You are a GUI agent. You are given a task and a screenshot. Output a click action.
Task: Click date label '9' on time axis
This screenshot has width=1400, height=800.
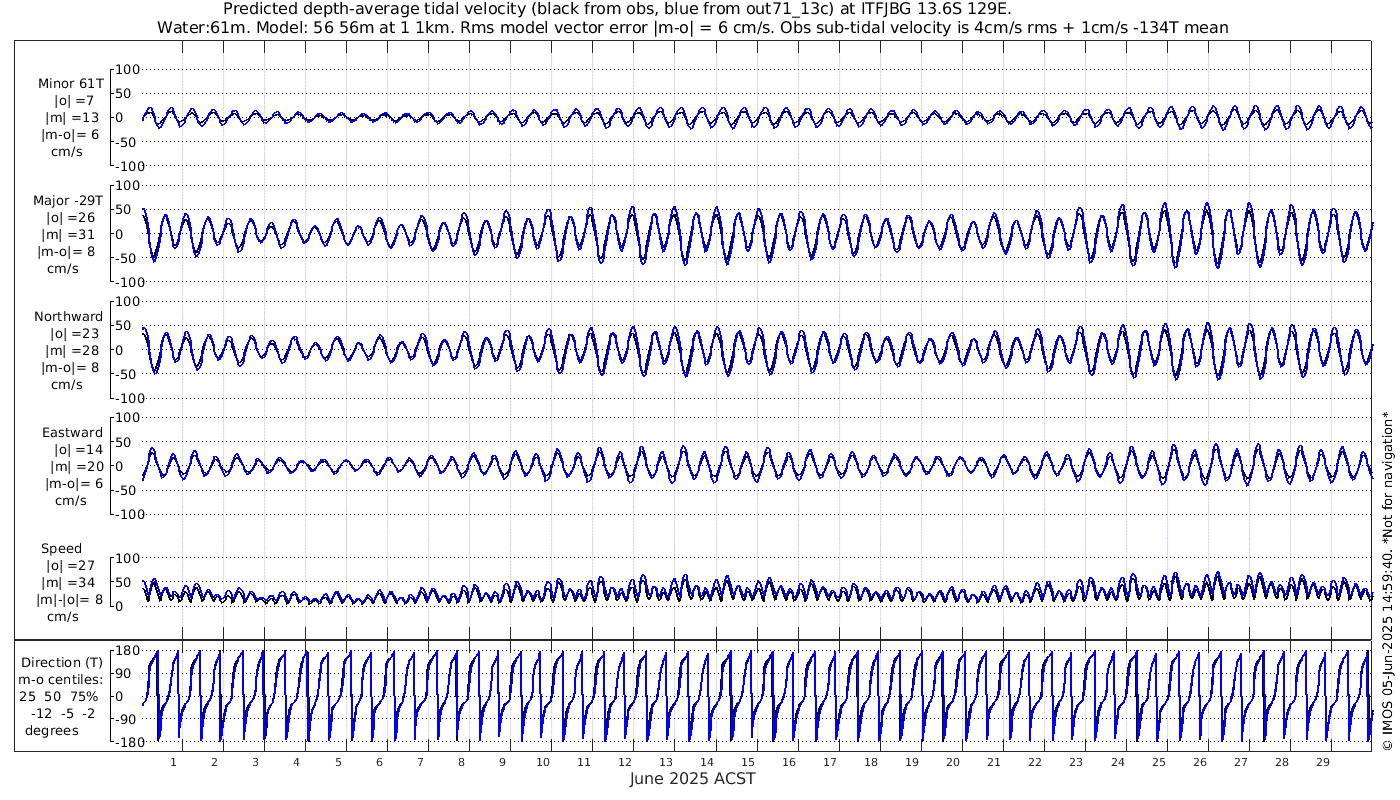click(x=502, y=762)
